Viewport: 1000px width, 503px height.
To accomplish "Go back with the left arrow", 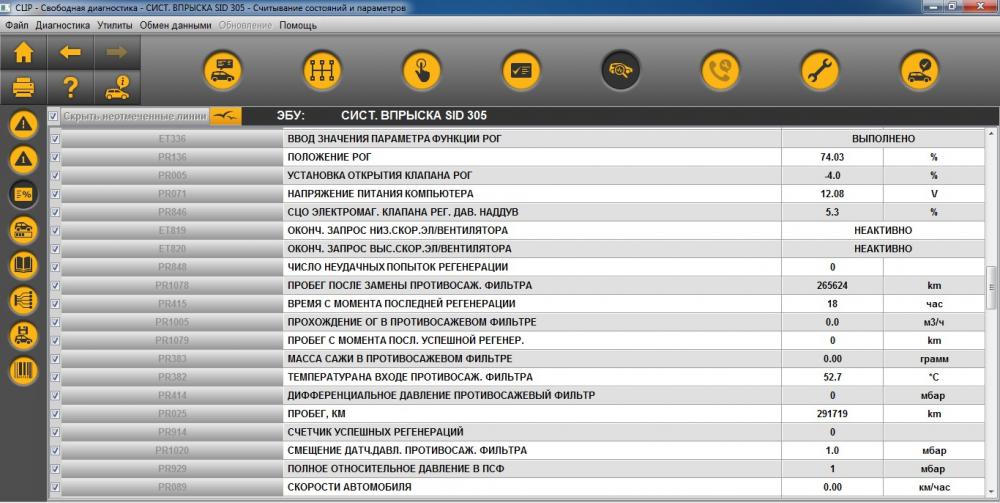I will pos(70,52).
